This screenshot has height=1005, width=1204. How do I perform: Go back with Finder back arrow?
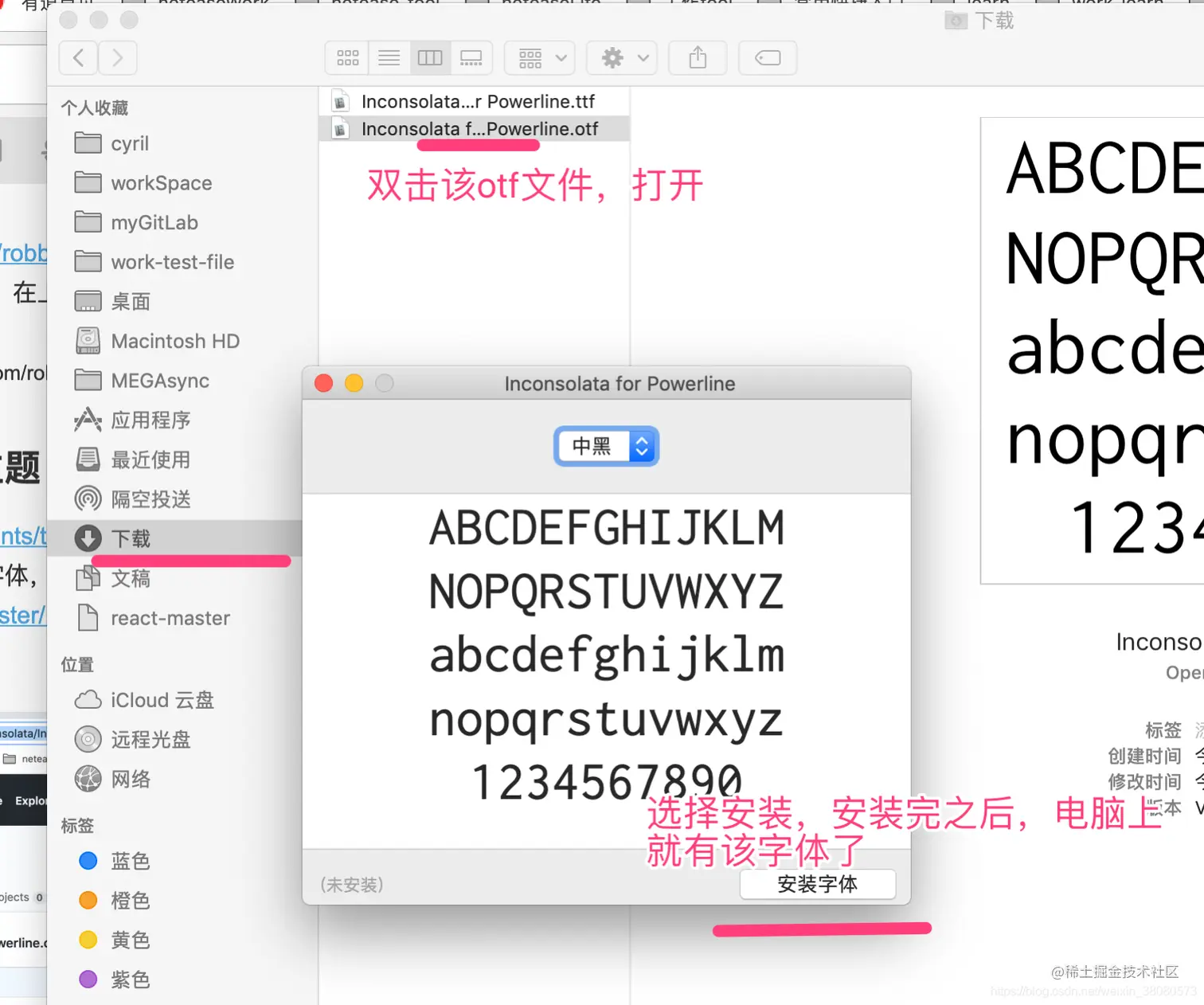coord(79,57)
